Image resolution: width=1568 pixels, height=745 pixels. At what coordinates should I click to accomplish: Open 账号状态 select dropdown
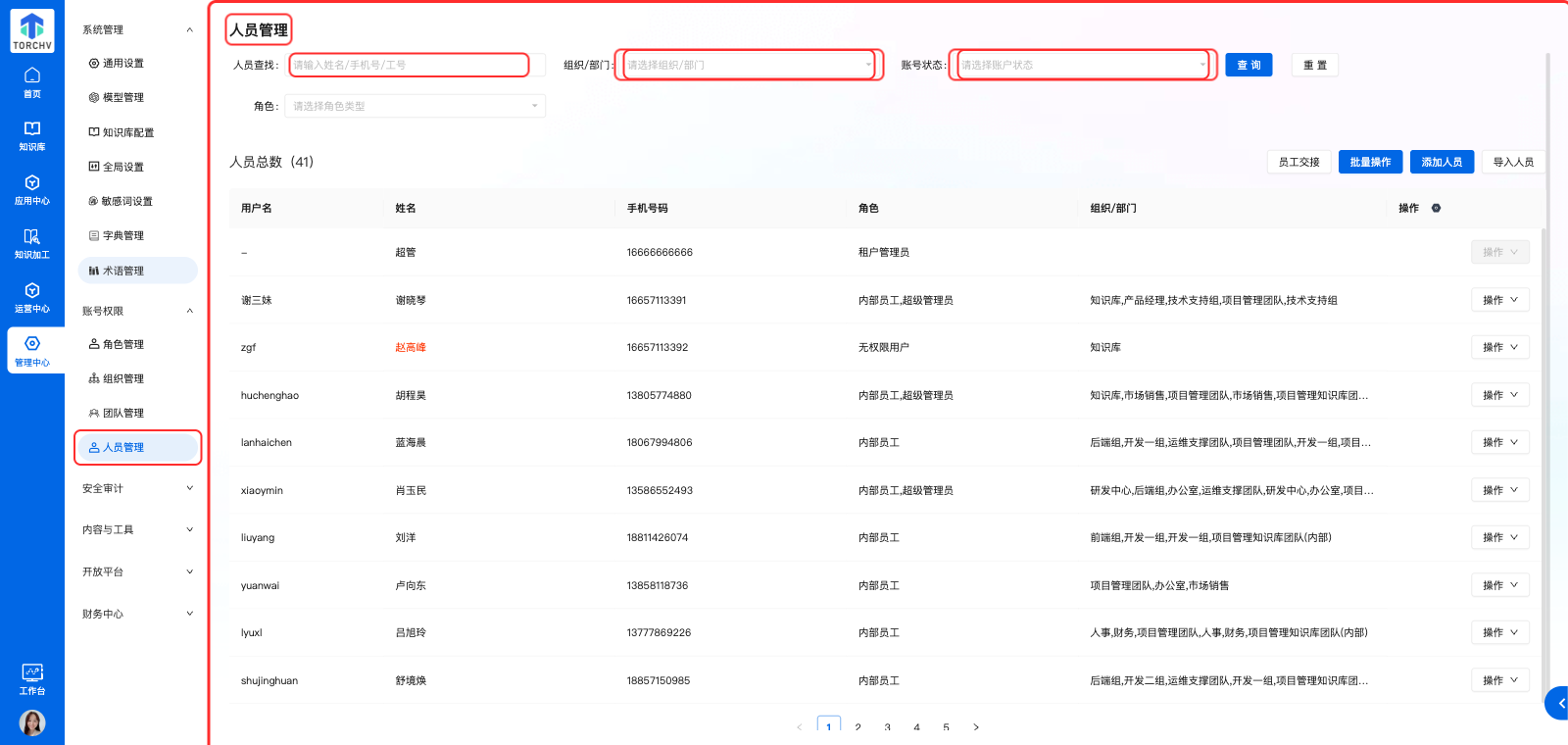(1083, 65)
